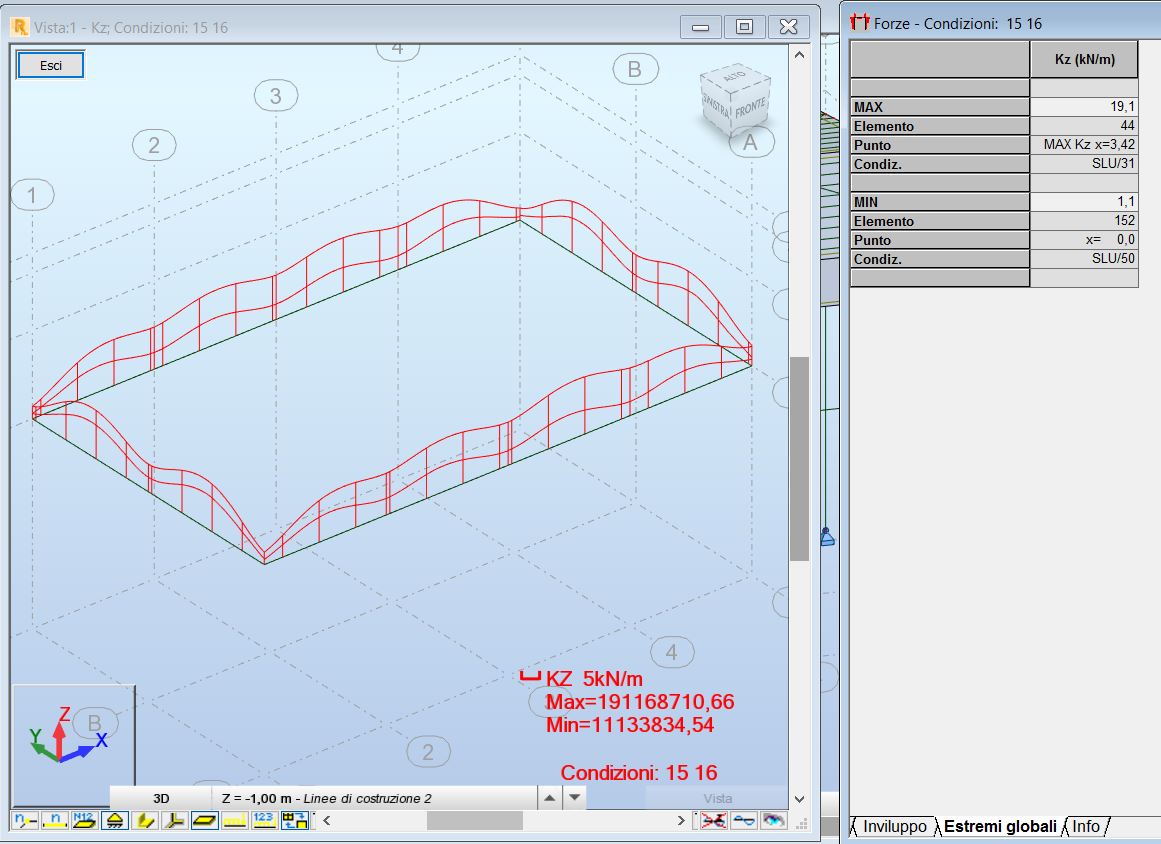This screenshot has width=1161, height=844.
Task: Toggle the glasses view filter icon
Action: (744, 820)
